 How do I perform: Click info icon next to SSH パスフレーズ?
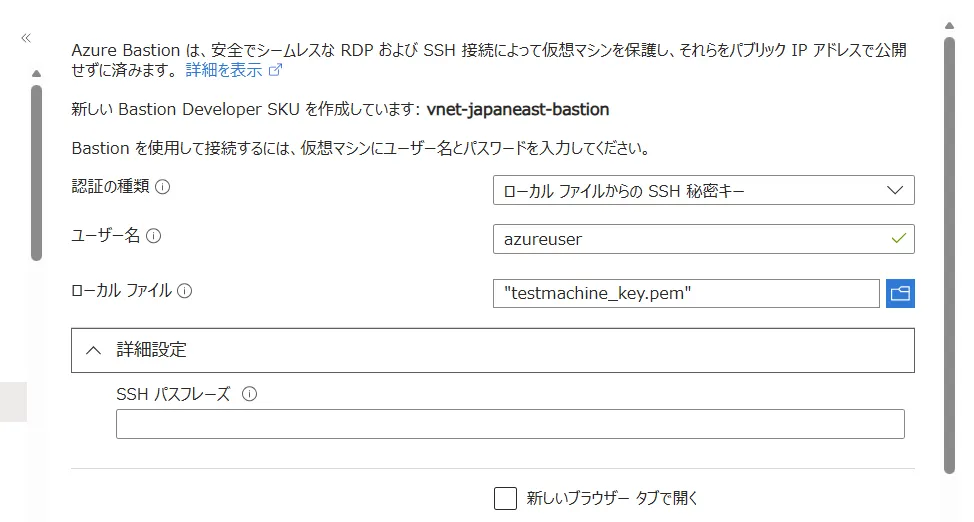click(249, 394)
